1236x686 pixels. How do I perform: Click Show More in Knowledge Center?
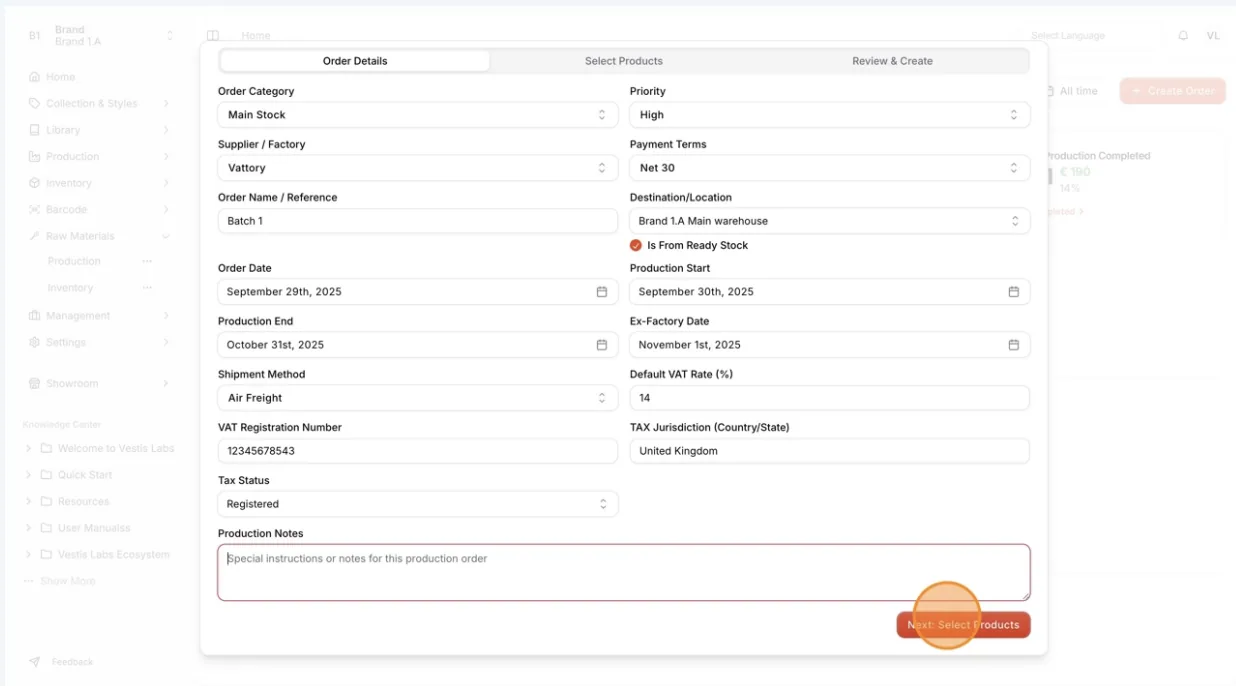(61, 581)
